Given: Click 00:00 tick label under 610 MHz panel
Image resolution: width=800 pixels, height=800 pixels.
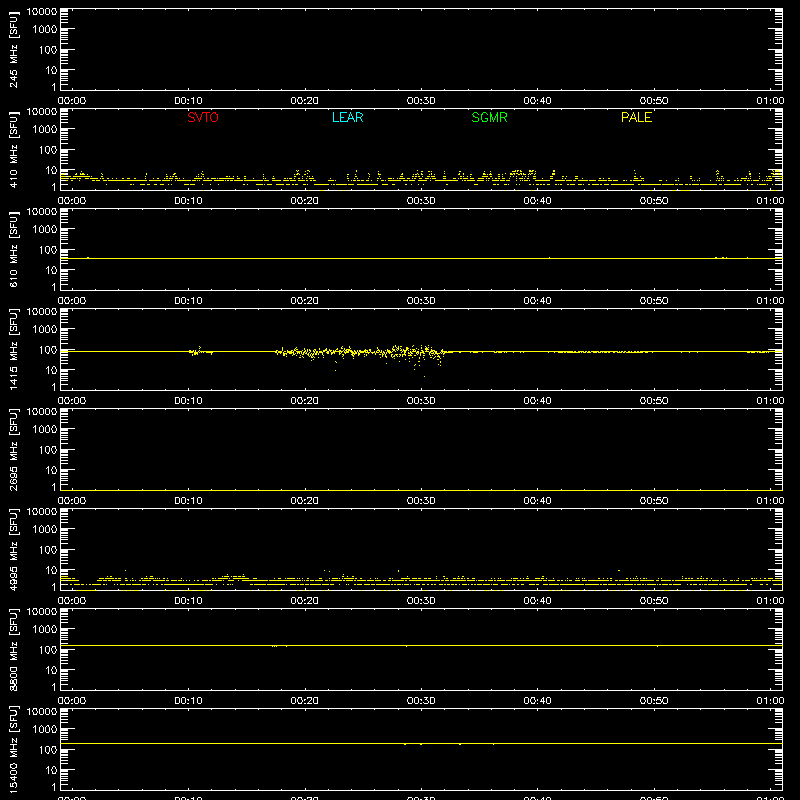Looking at the screenshot, I should click(72, 301).
